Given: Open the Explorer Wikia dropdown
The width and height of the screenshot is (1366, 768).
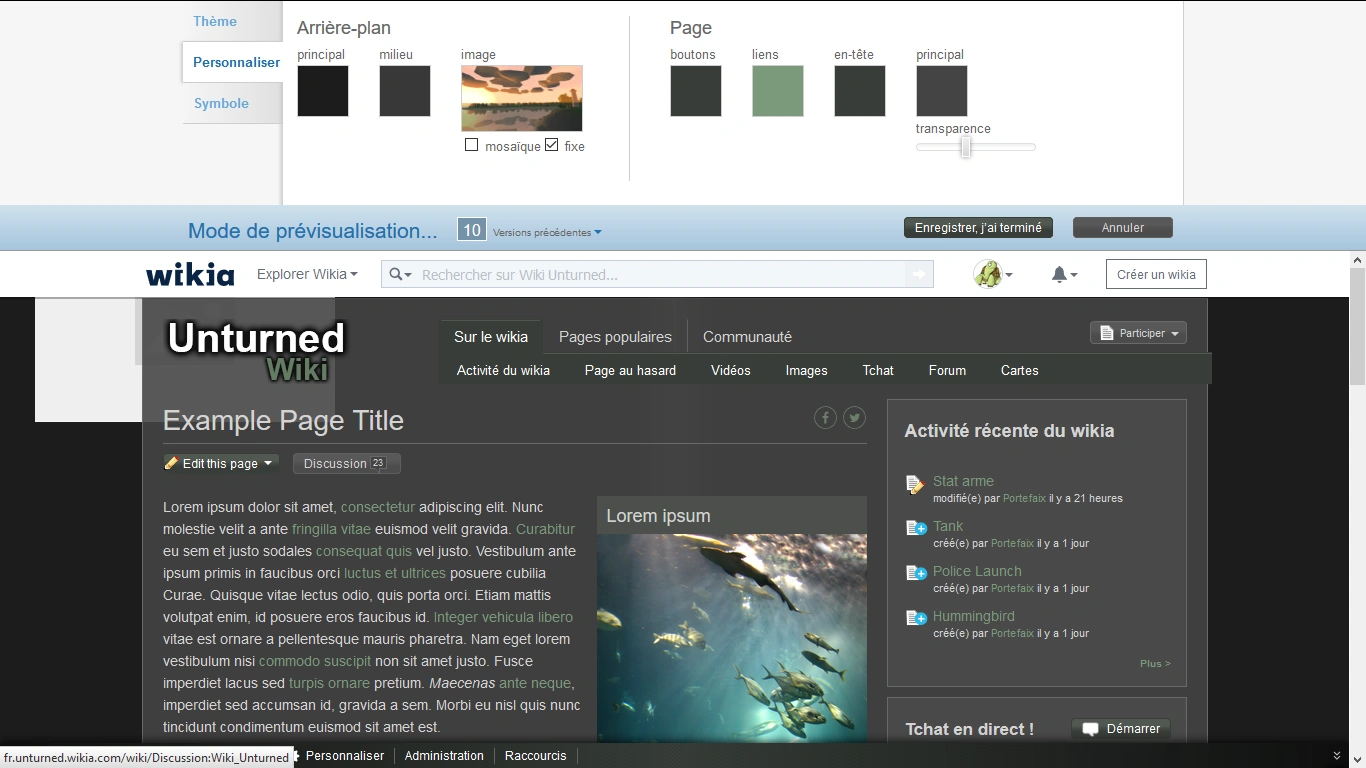Looking at the screenshot, I should click(x=307, y=274).
